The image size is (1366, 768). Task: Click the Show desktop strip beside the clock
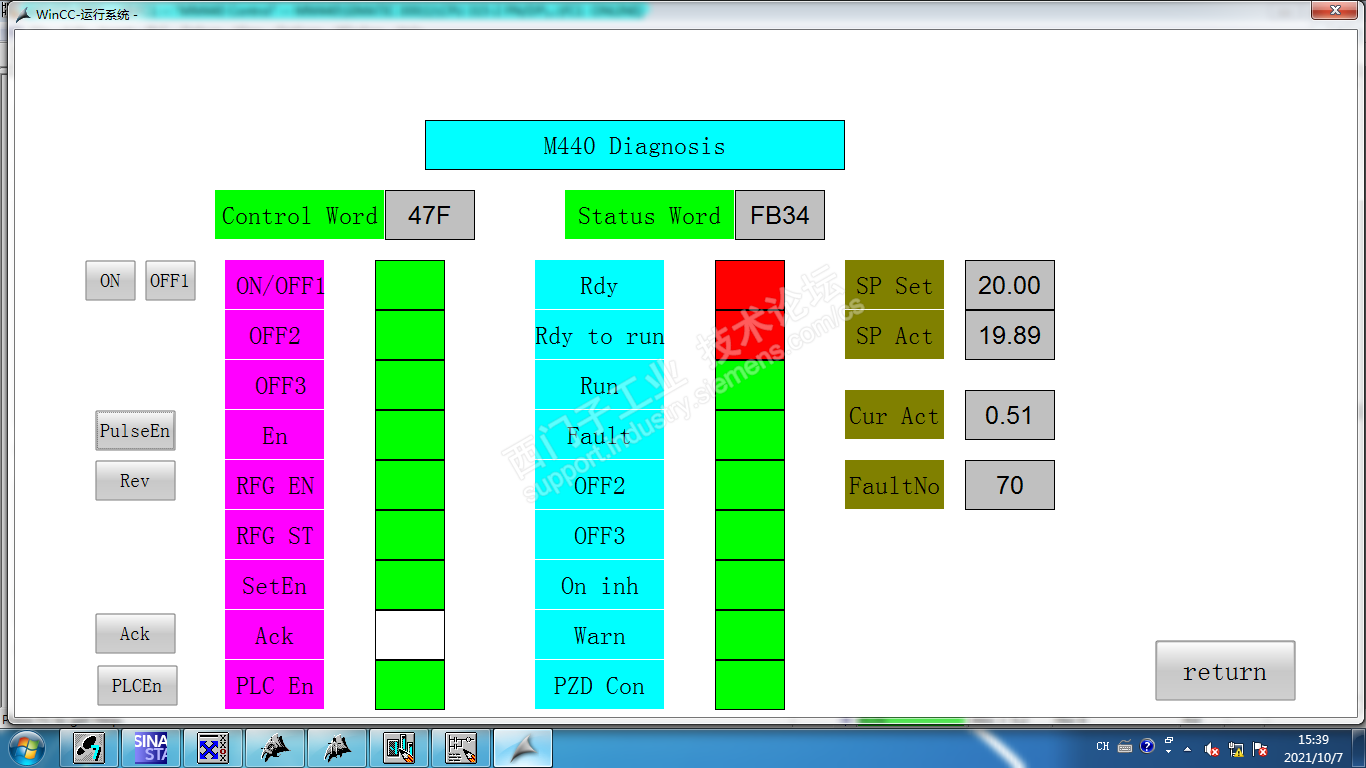point(1359,748)
